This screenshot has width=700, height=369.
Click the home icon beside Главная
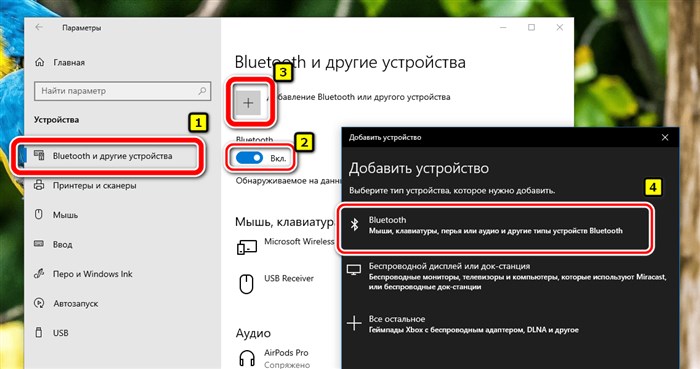pyautogui.click(x=39, y=62)
